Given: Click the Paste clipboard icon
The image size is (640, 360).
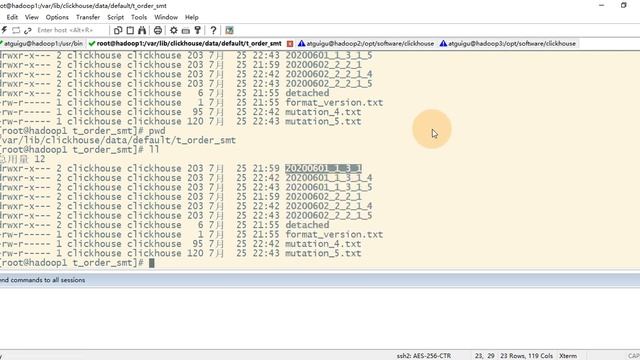Looking at the screenshot, I should [130, 30].
